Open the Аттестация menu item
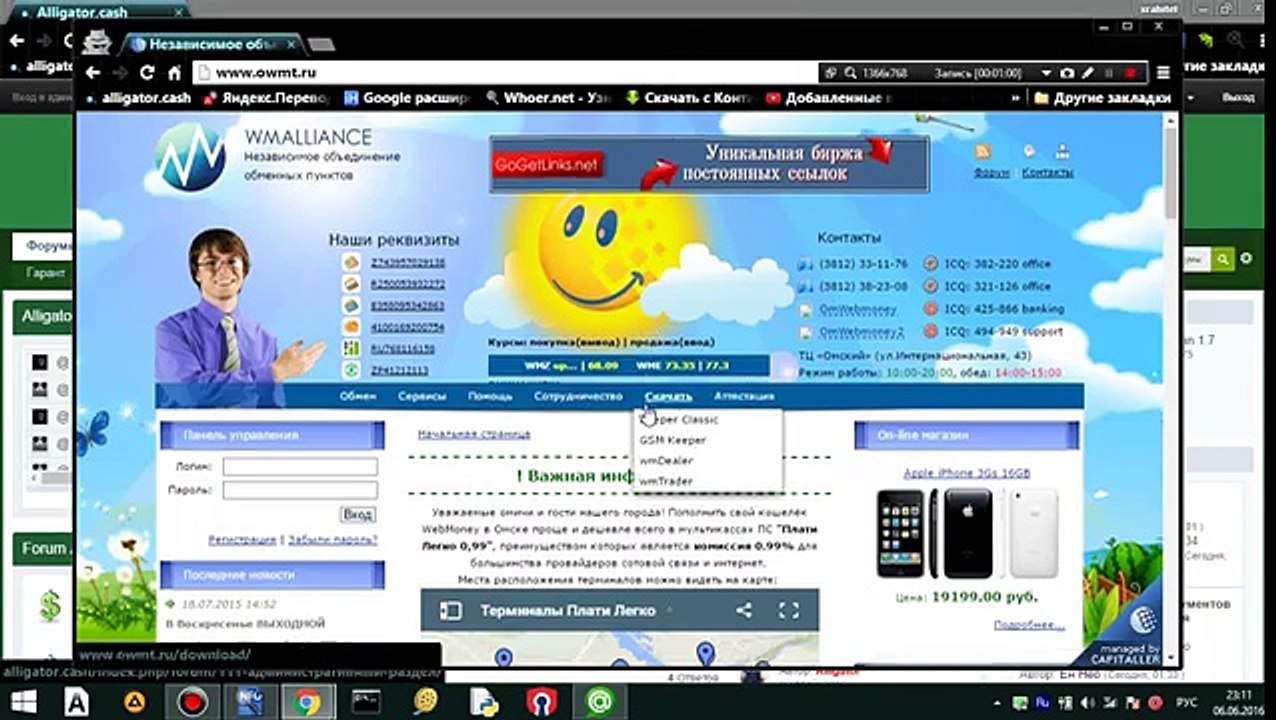 (744, 396)
